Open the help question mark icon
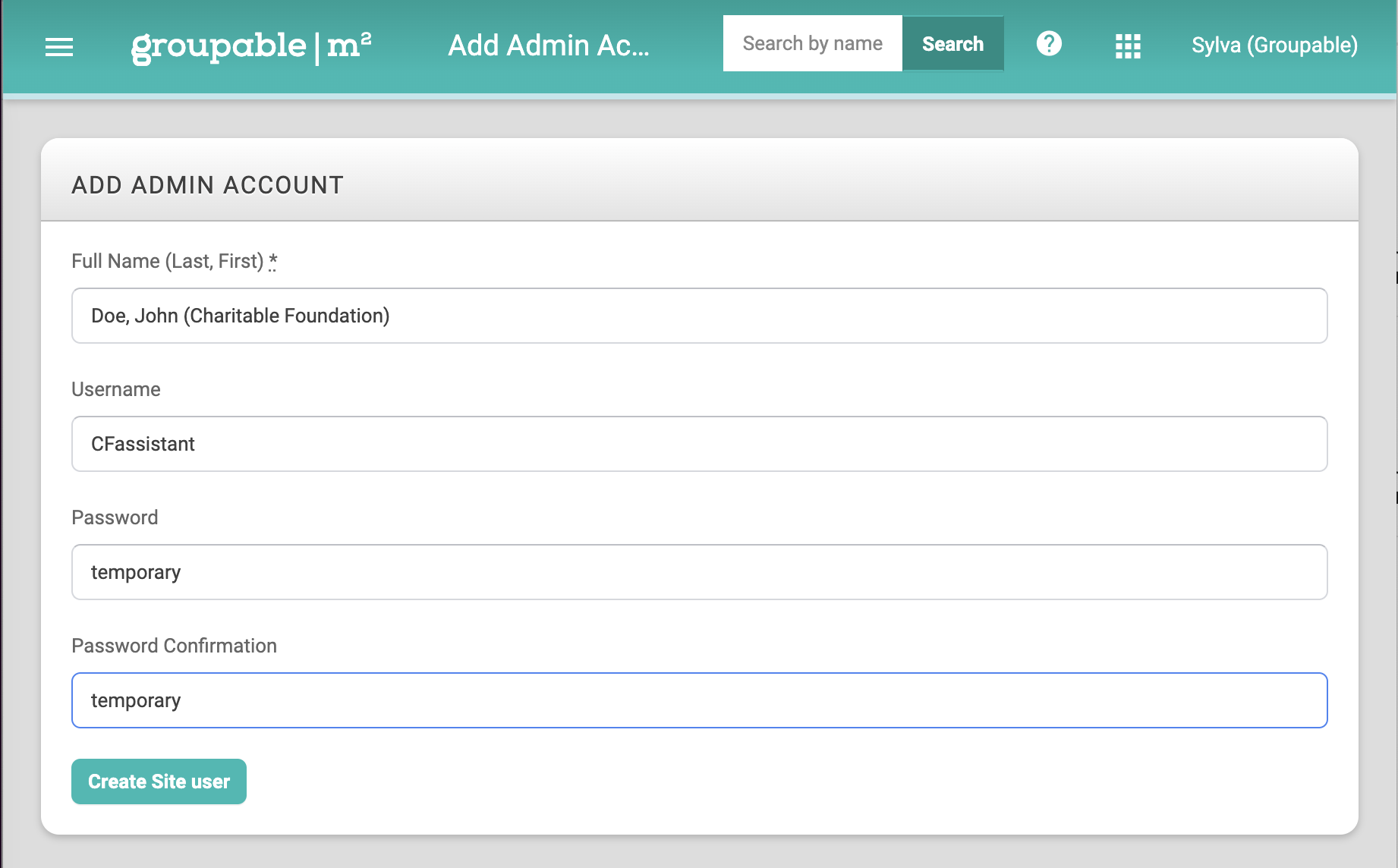Screen dimensions: 1398x868 pyautogui.click(x=1049, y=43)
